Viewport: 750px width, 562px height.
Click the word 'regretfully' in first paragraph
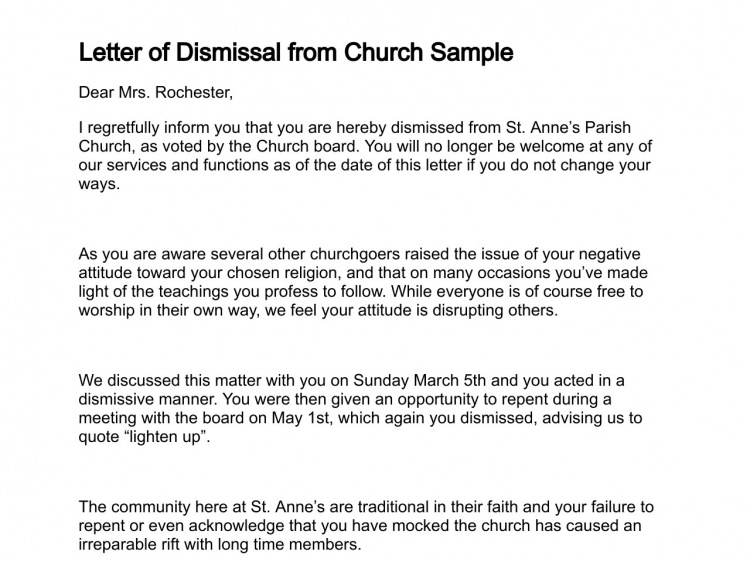coord(123,129)
